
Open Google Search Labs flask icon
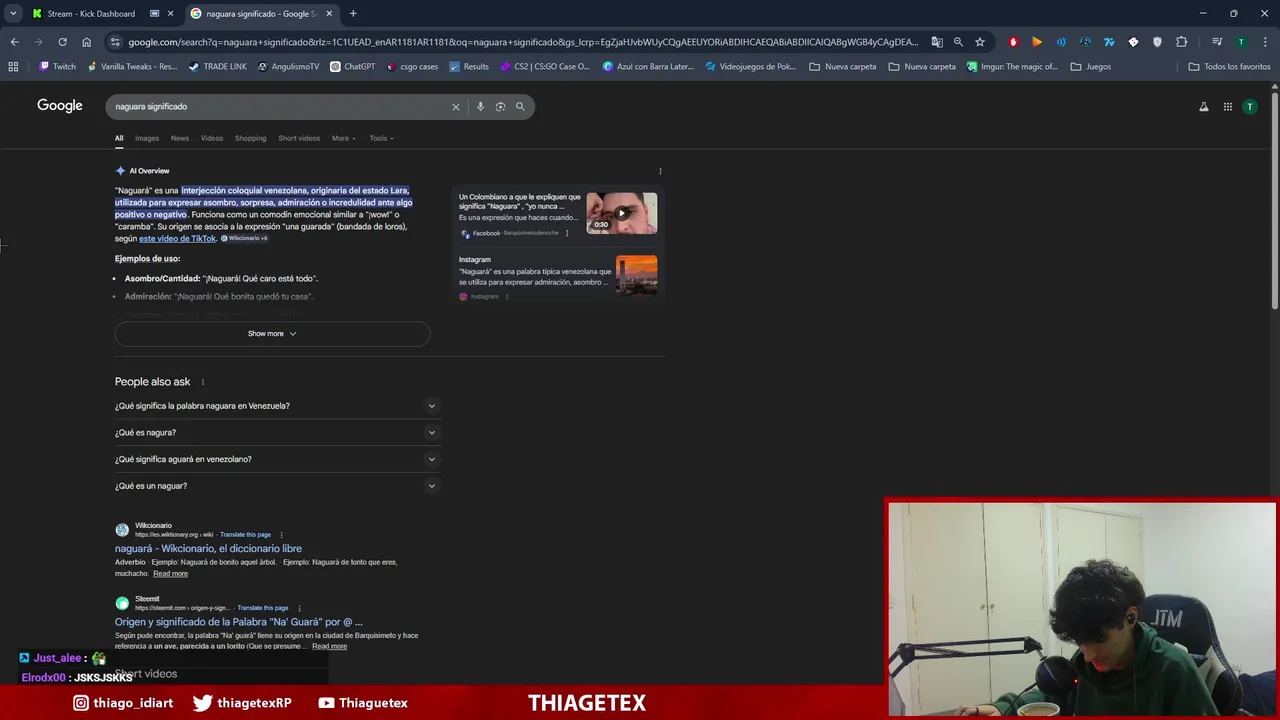point(1203,107)
